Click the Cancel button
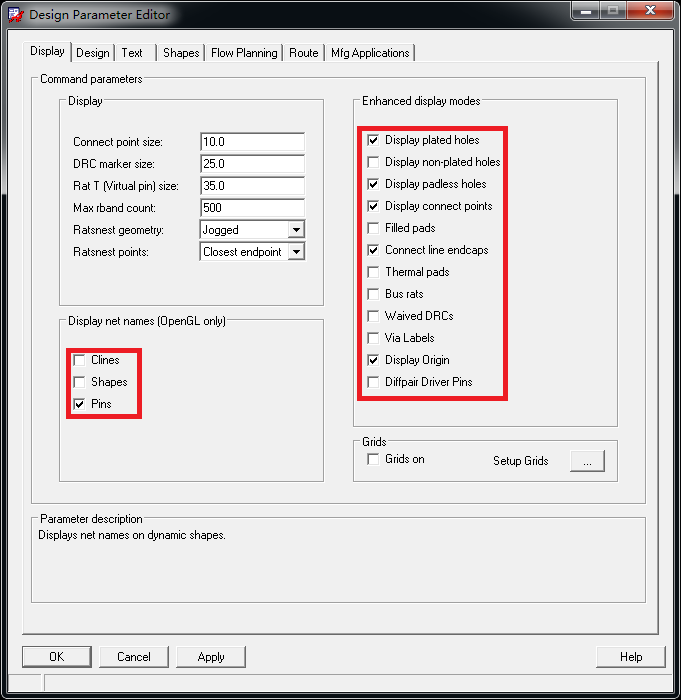The width and height of the screenshot is (681, 700). coord(134,657)
